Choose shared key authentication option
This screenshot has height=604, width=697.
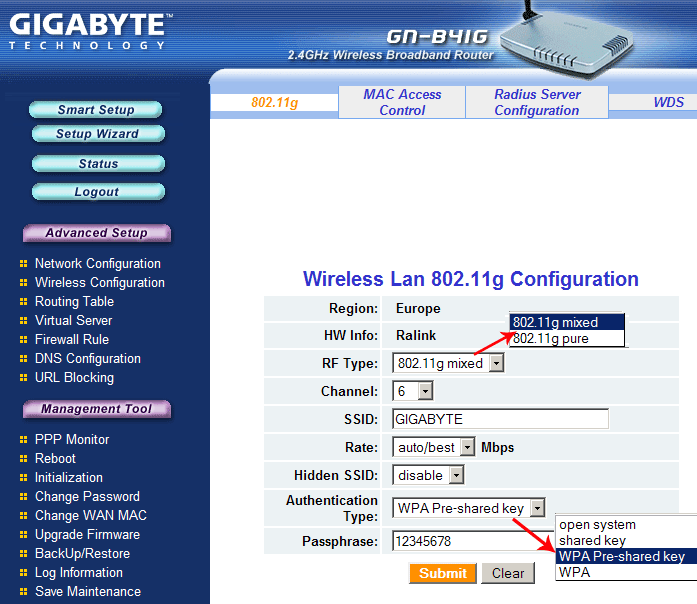[627, 540]
